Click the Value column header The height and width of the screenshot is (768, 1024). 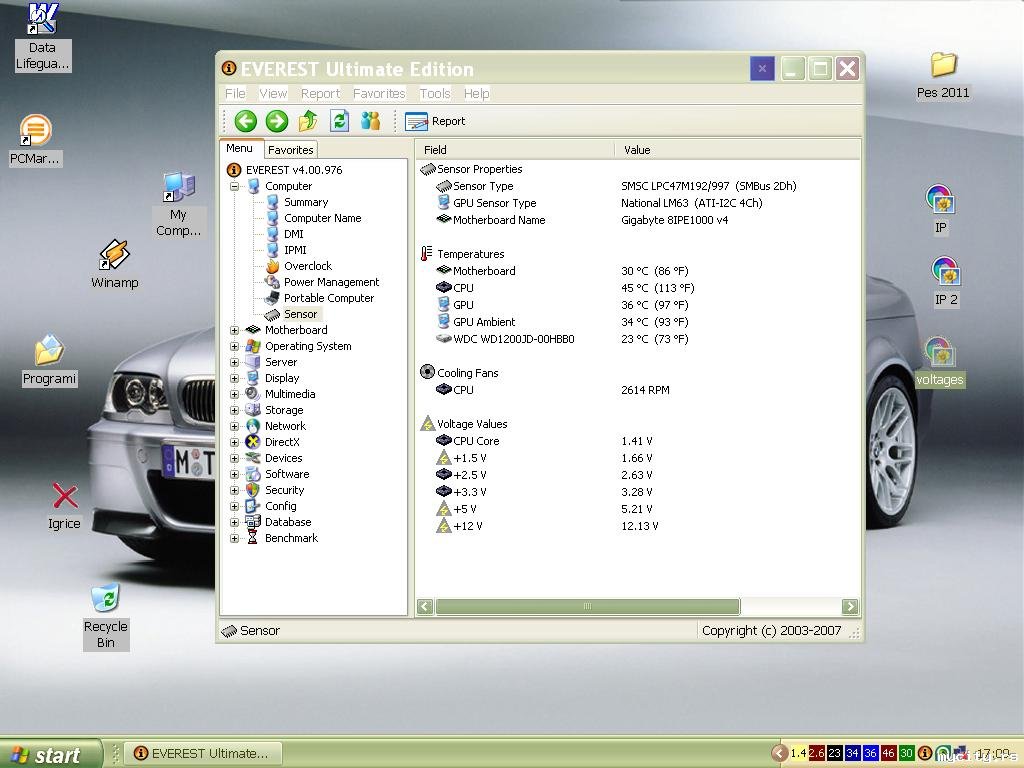pos(637,150)
